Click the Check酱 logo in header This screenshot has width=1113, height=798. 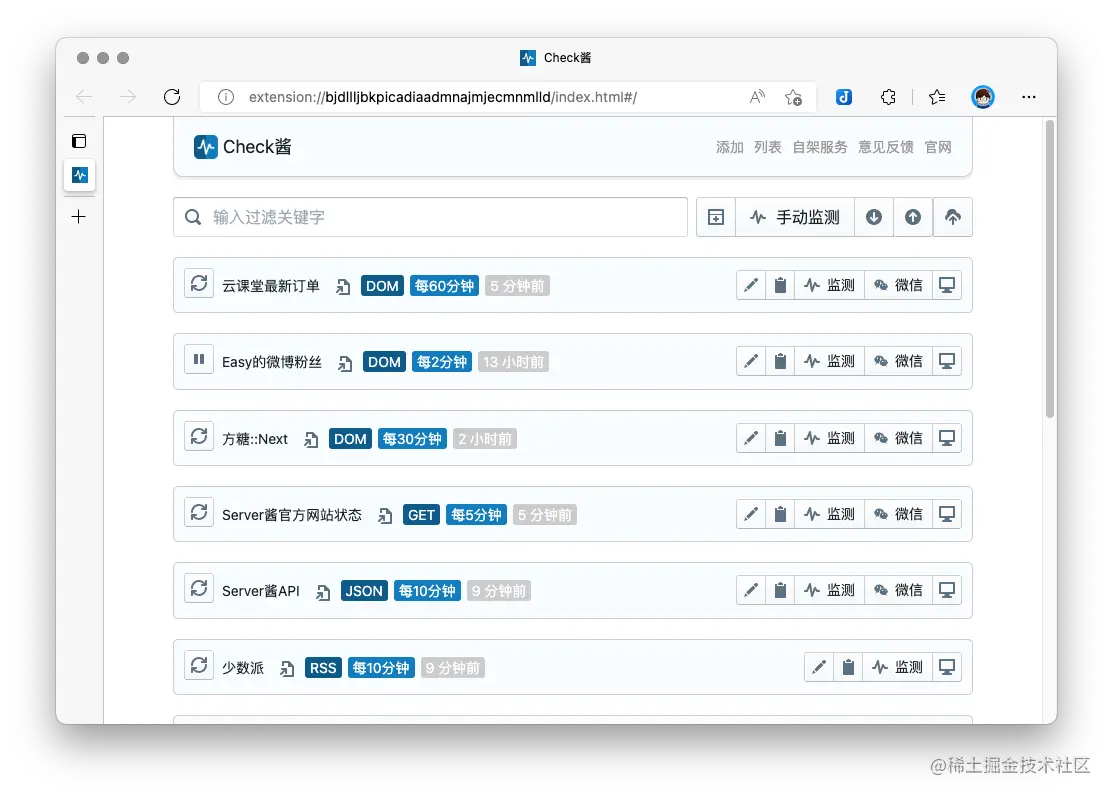(243, 147)
